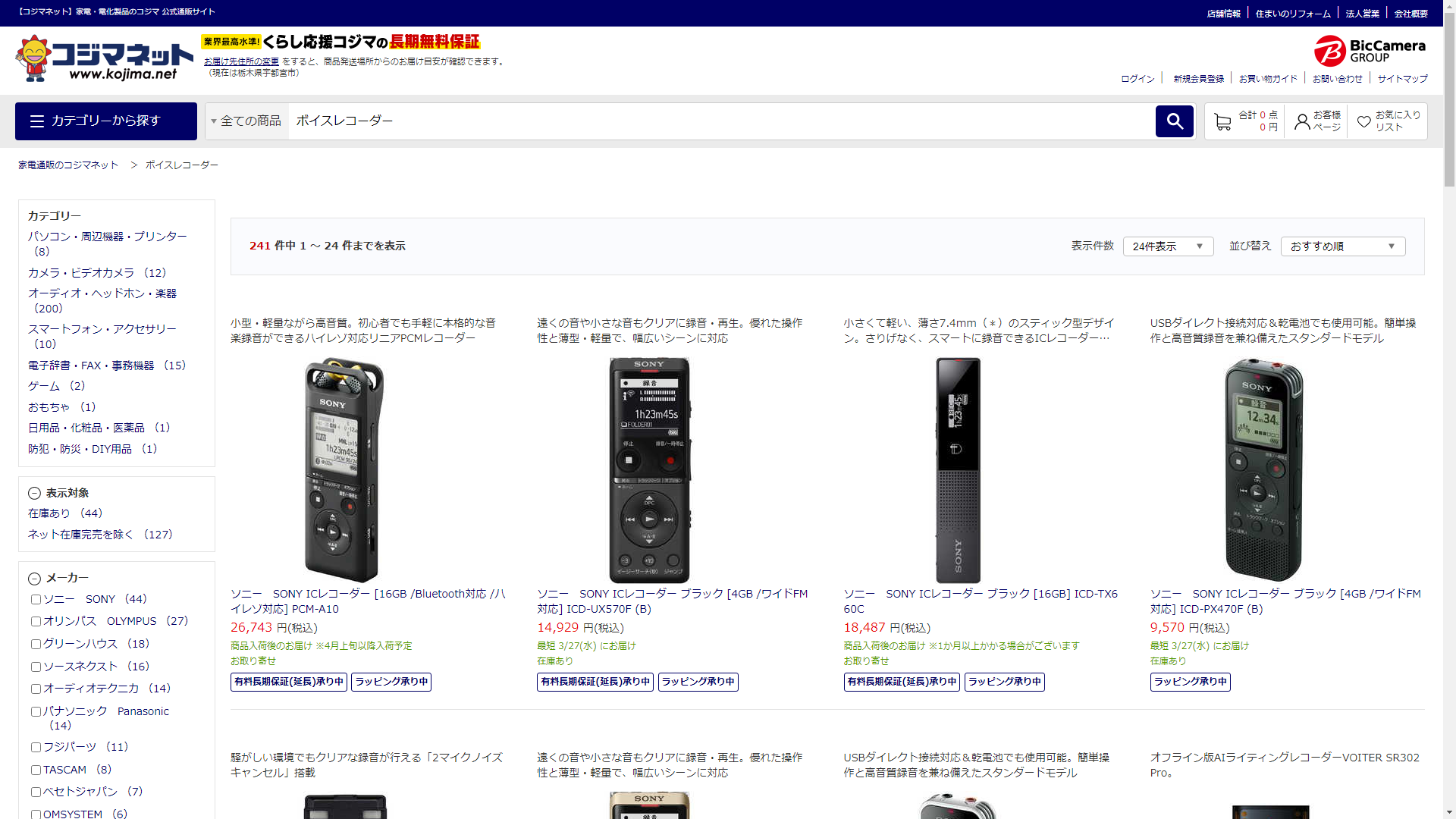Image resolution: width=1456 pixels, height=819 pixels.
Task: Check the ソニー SONY maker checkbox
Action: [36, 600]
